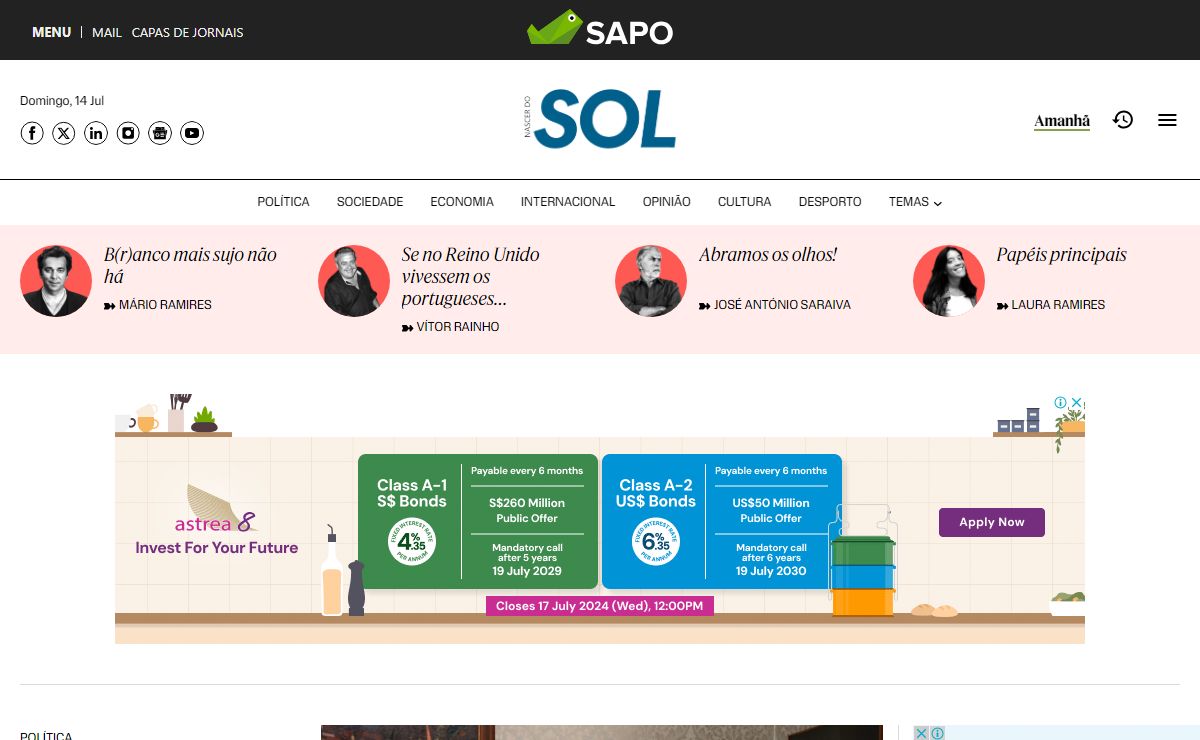This screenshot has width=1200, height=740.
Task: Open the Instagram social icon
Action: (x=128, y=133)
